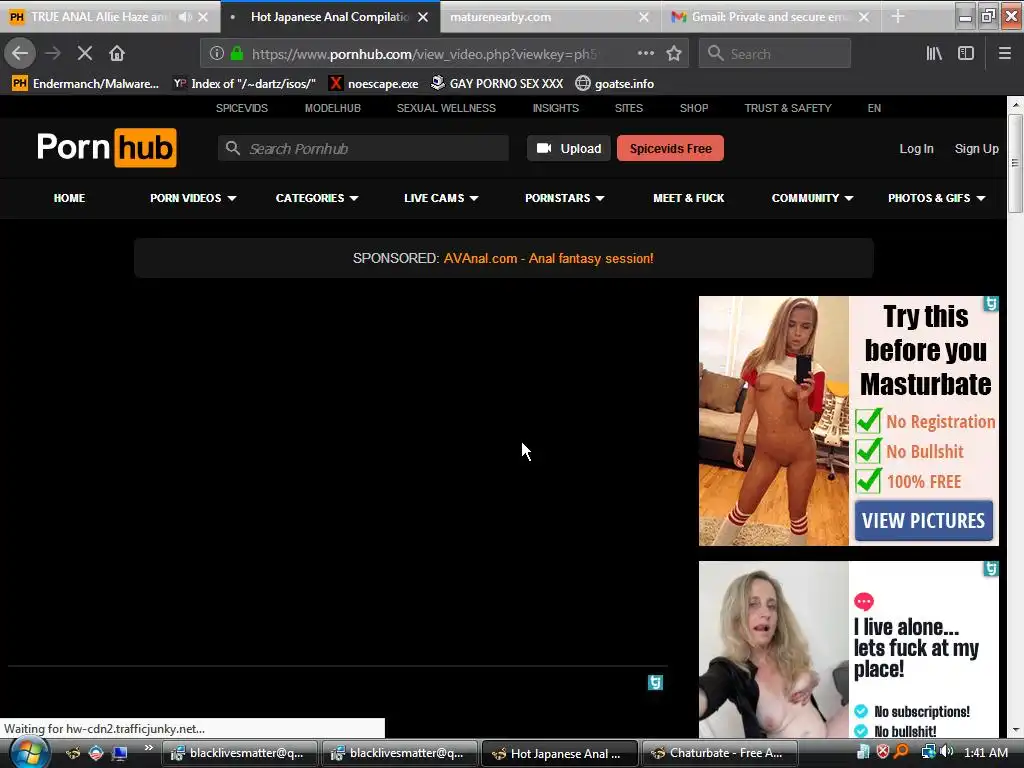Open the page actions three-dot menu
Viewport: 1024px width, 768px height.
pos(646,54)
